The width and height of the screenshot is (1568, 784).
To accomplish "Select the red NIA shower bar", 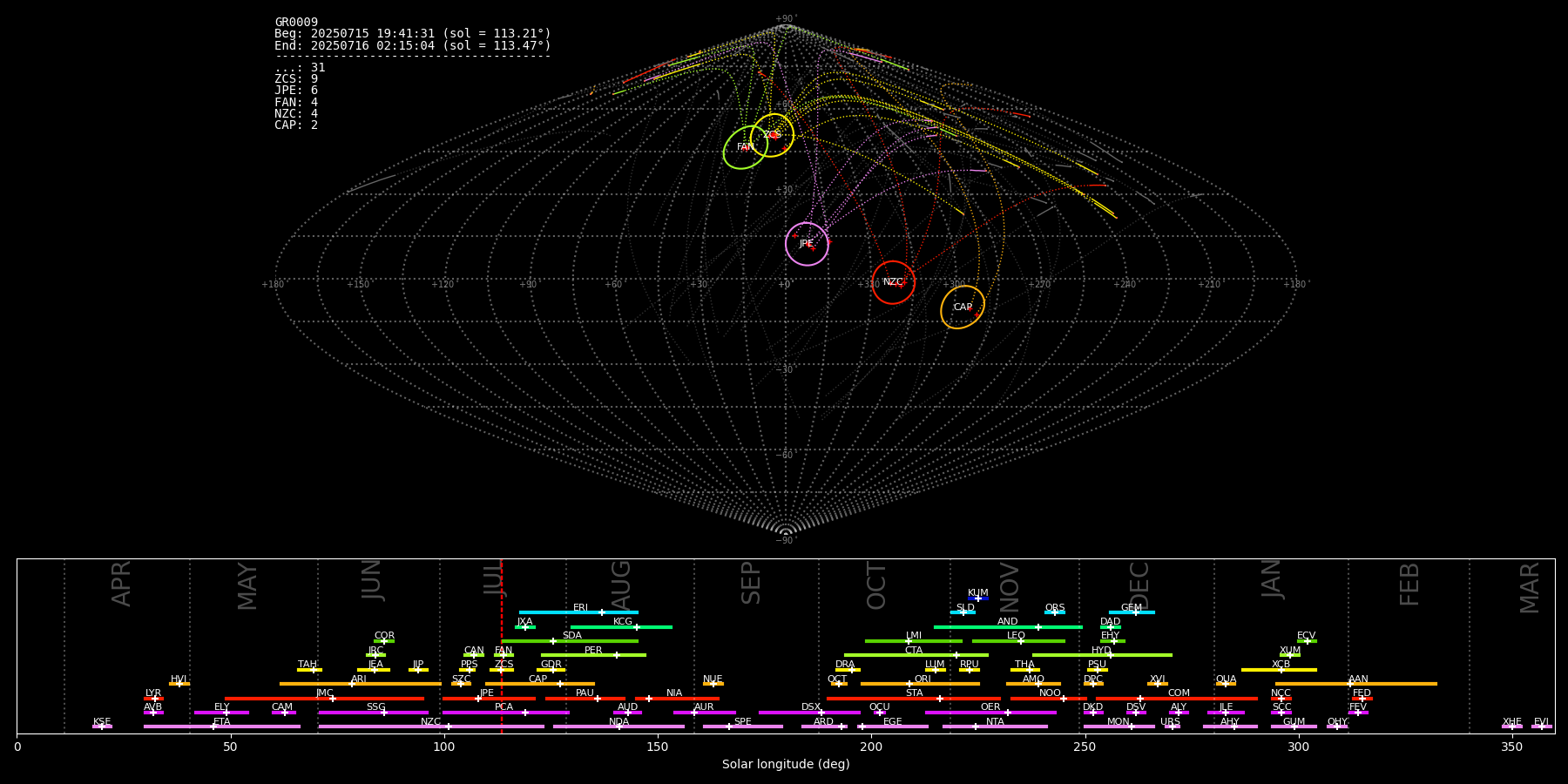I will tap(677, 698).
